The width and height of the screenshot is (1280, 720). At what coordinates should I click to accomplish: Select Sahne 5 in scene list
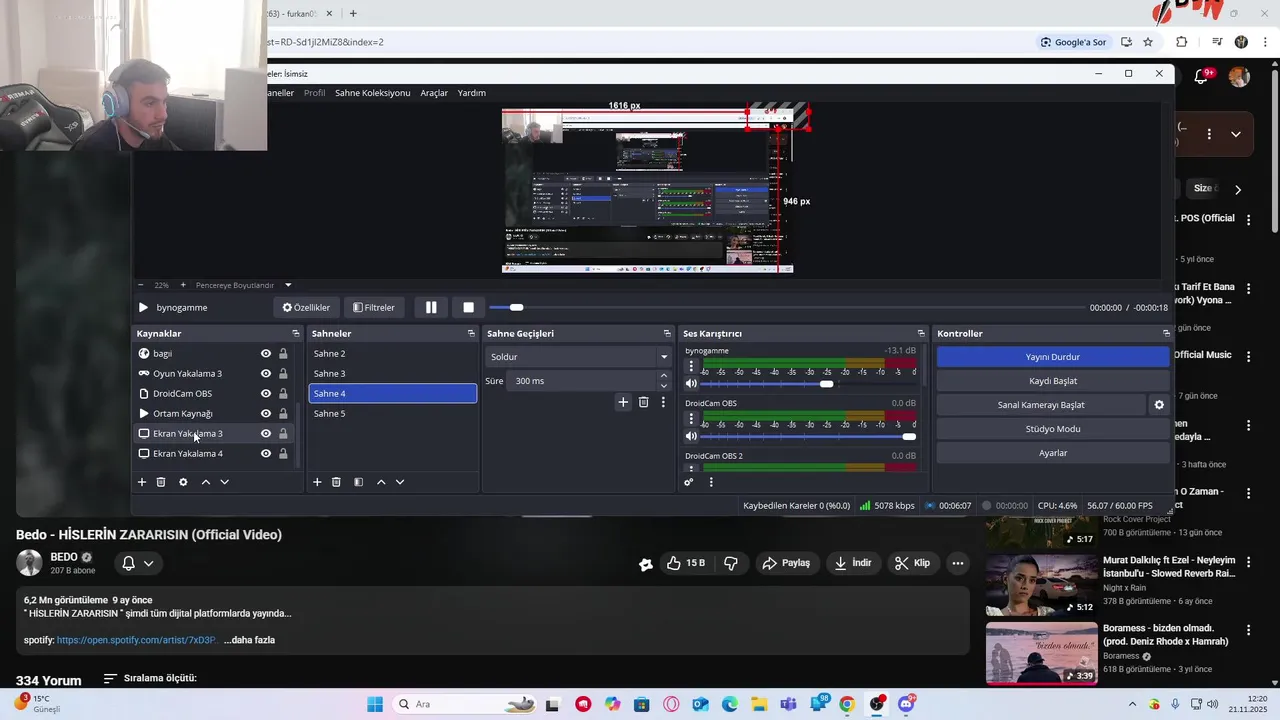pyautogui.click(x=392, y=413)
